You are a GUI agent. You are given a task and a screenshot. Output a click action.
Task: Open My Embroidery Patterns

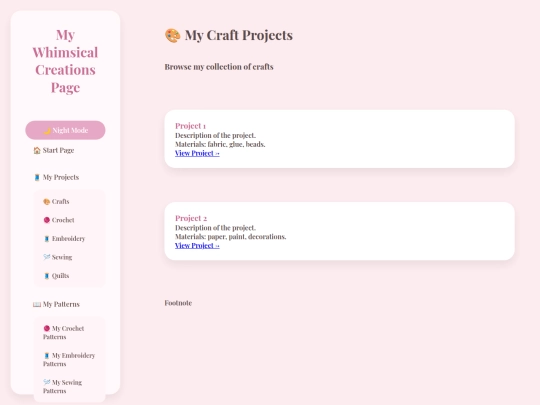(69, 360)
